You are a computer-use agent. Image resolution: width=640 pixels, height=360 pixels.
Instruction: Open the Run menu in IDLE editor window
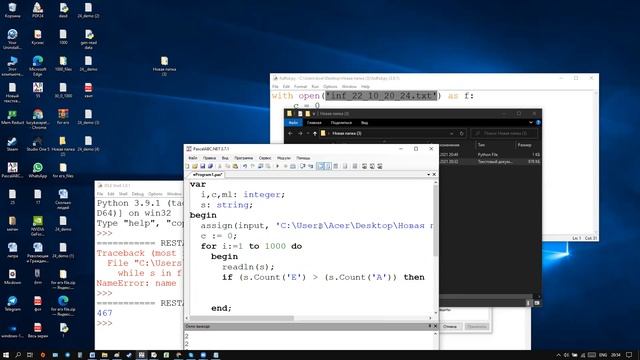pos(315,87)
